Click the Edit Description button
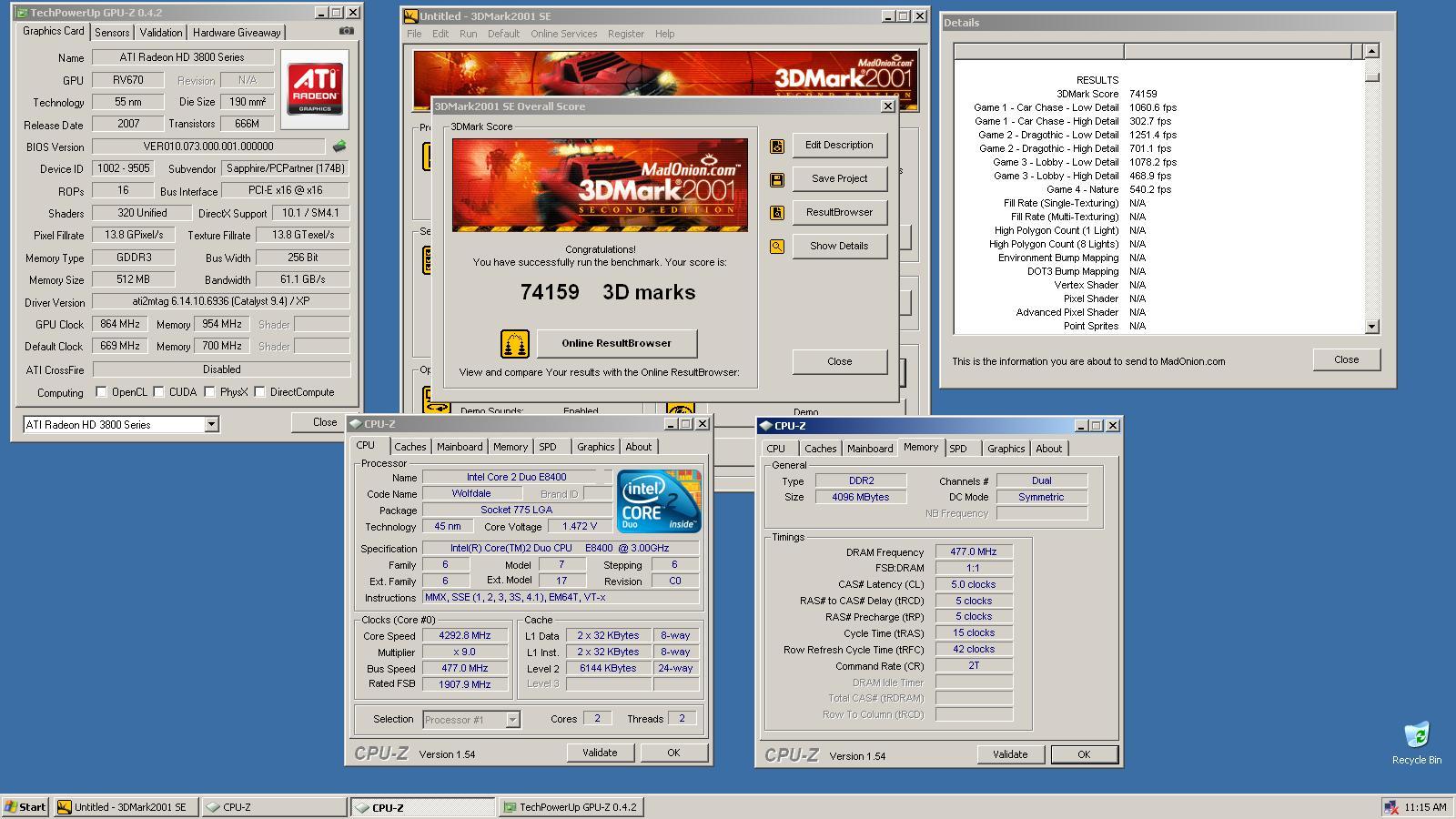 (839, 146)
